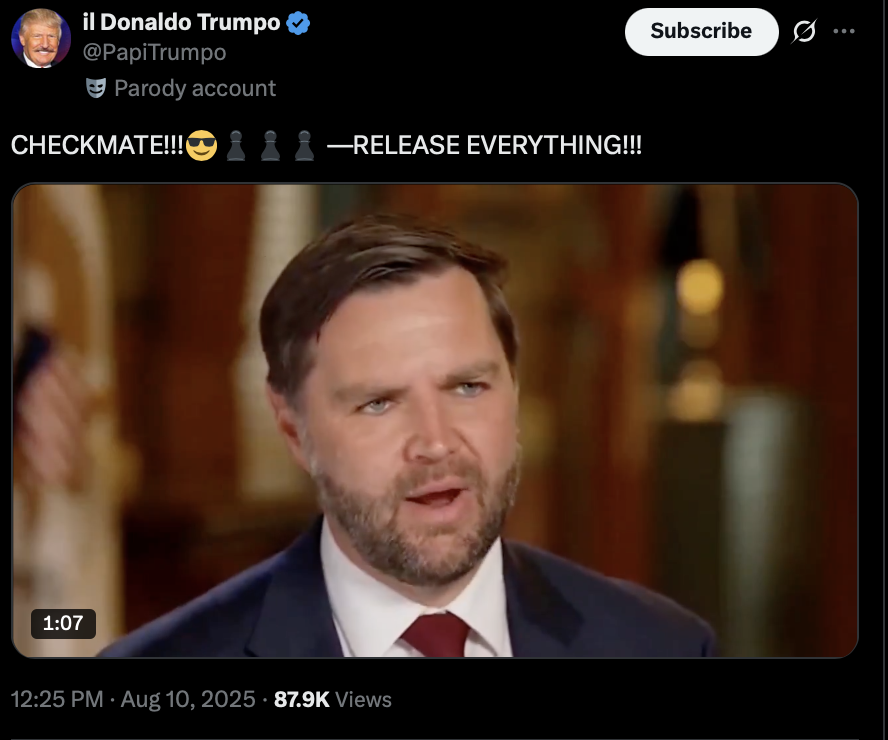Open the Grok slashed-circle icon
Image resolution: width=888 pixels, height=740 pixels.
pyautogui.click(x=804, y=31)
